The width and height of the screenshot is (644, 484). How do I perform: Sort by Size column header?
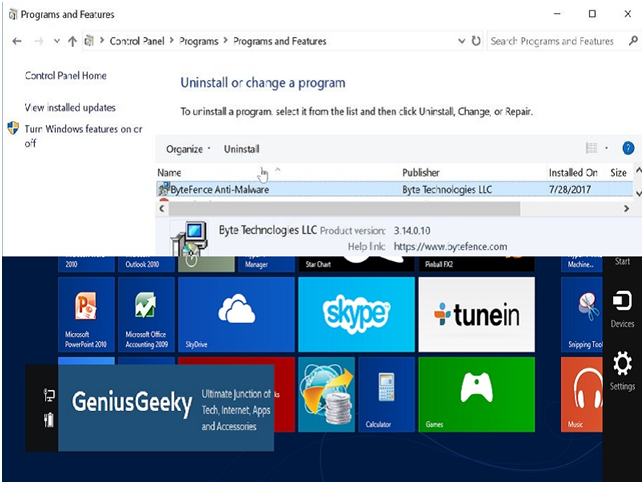click(x=618, y=173)
